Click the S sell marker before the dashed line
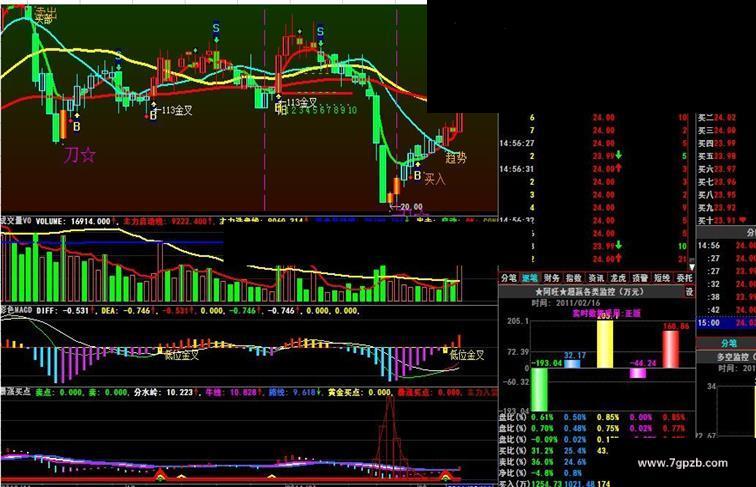The width and height of the screenshot is (756, 487). coord(216,29)
